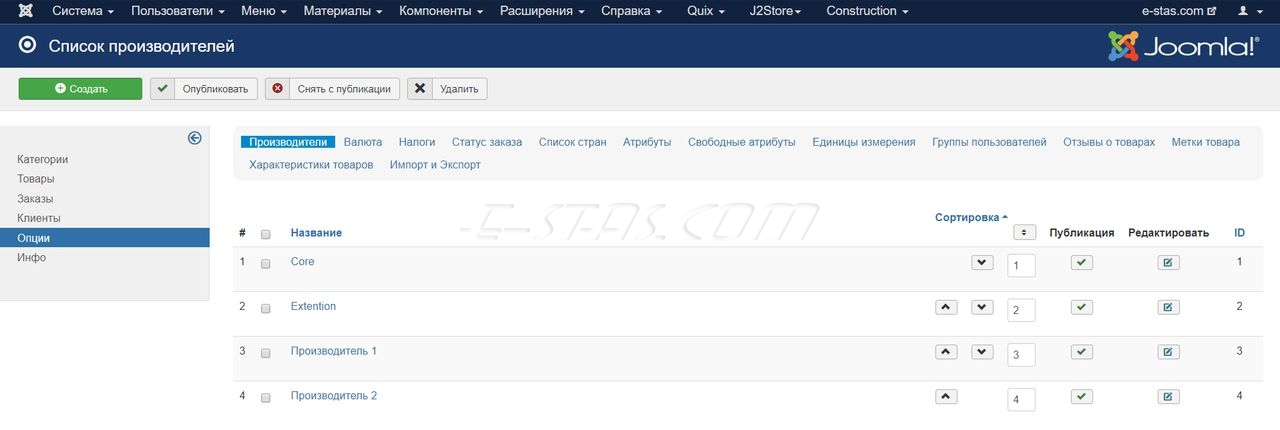Toggle publication status for Core
This screenshot has height=430, width=1280.
pos(1081,263)
